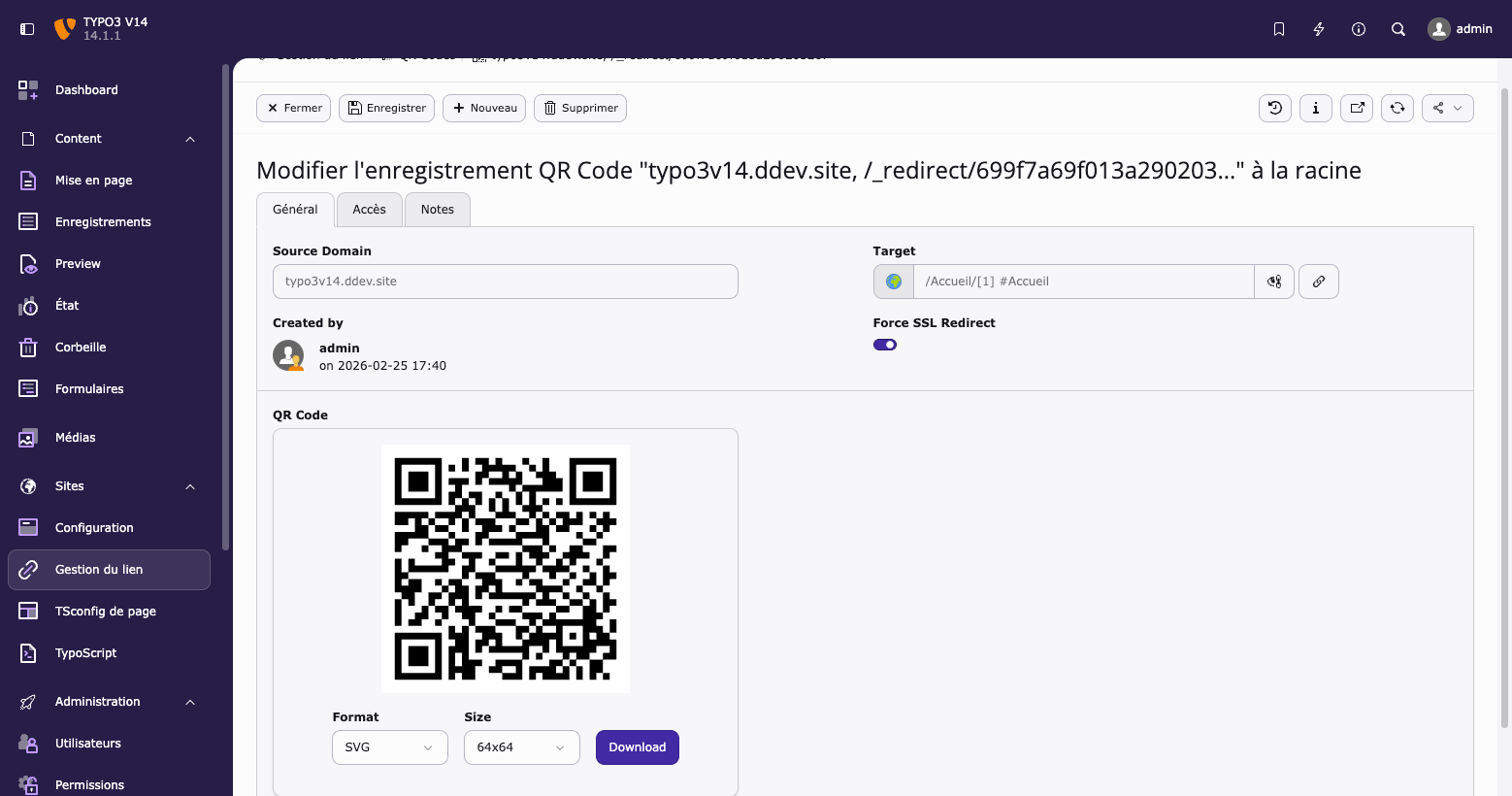Screen dimensions: 1512x796
Task: Collapse the Sites menu section
Action: tap(189, 486)
